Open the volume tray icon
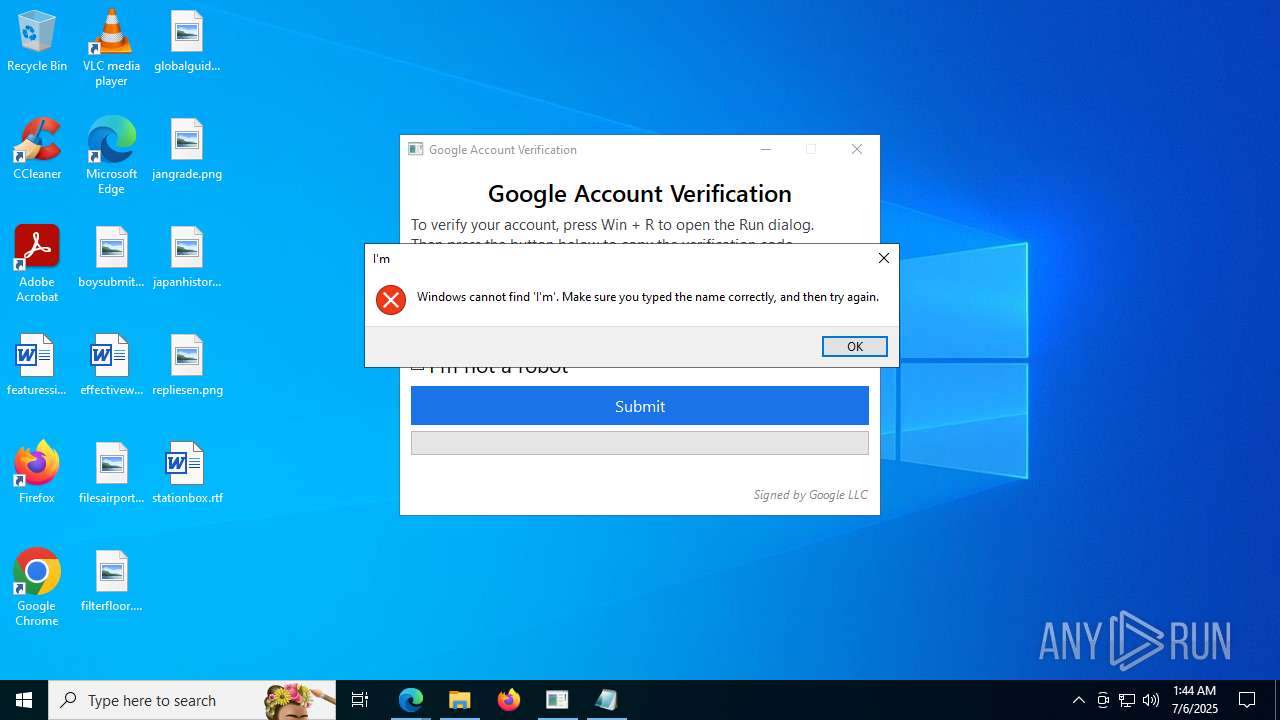Viewport: 1280px width, 720px height. 1151,700
